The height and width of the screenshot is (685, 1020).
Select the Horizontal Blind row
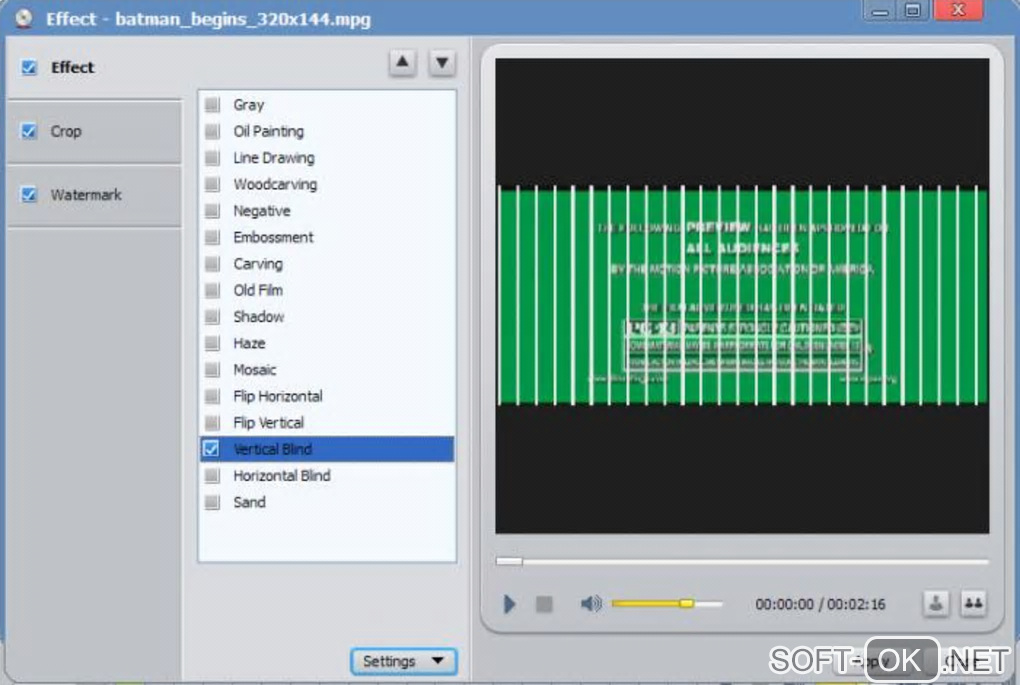(327, 476)
